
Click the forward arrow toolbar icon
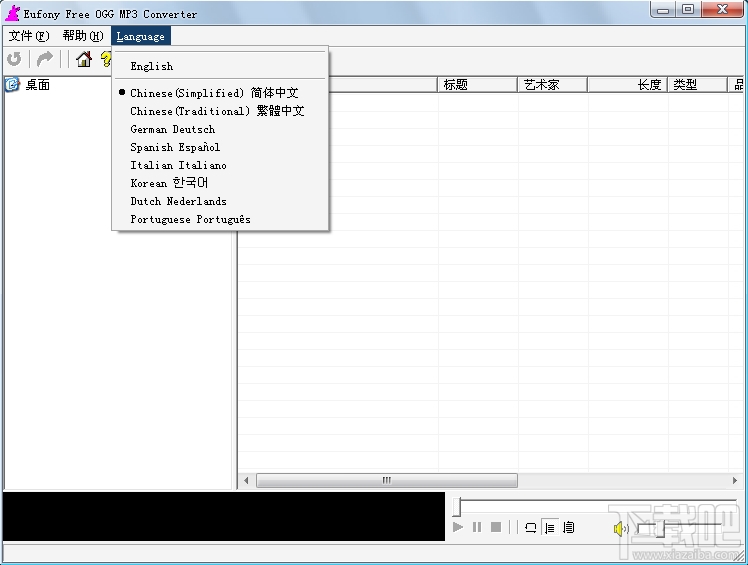(x=45, y=59)
